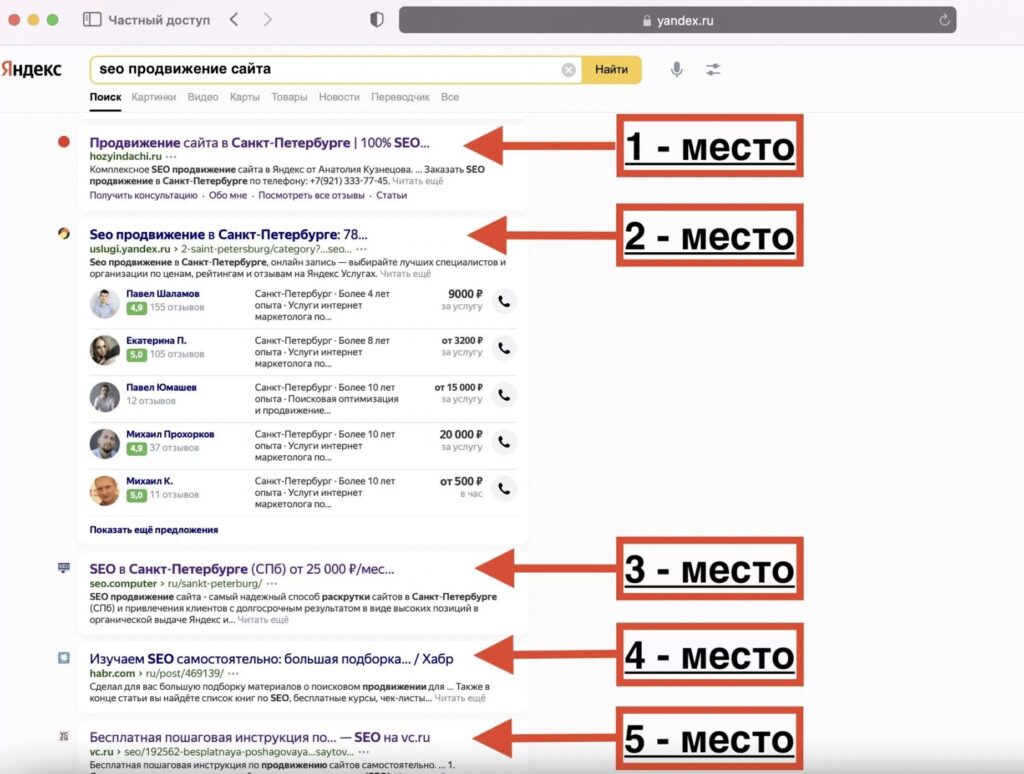Screen dimensions: 1024x774
Task: Open Павел Шаламов specialist name
Action: click(163, 294)
